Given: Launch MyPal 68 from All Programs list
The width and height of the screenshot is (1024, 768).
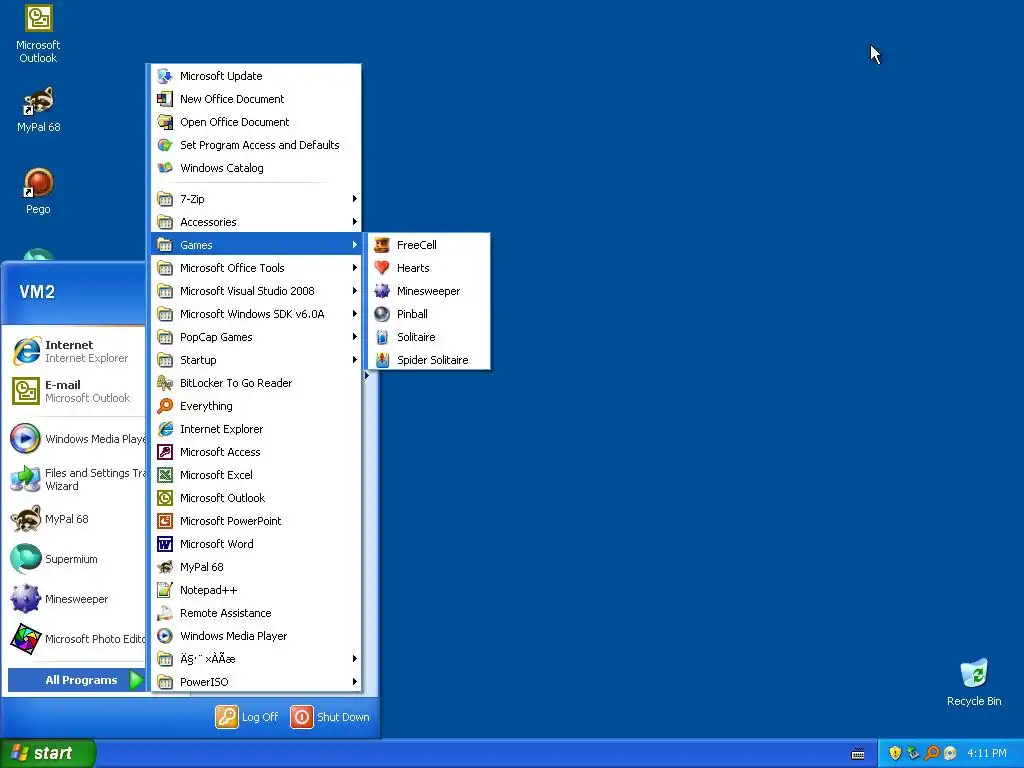Looking at the screenshot, I should [256, 567].
